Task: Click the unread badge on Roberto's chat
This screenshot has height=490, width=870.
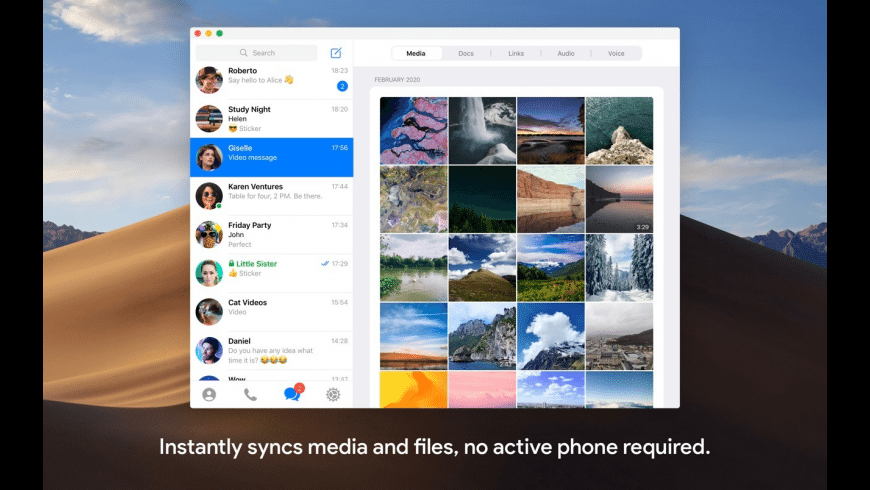Action: click(342, 86)
